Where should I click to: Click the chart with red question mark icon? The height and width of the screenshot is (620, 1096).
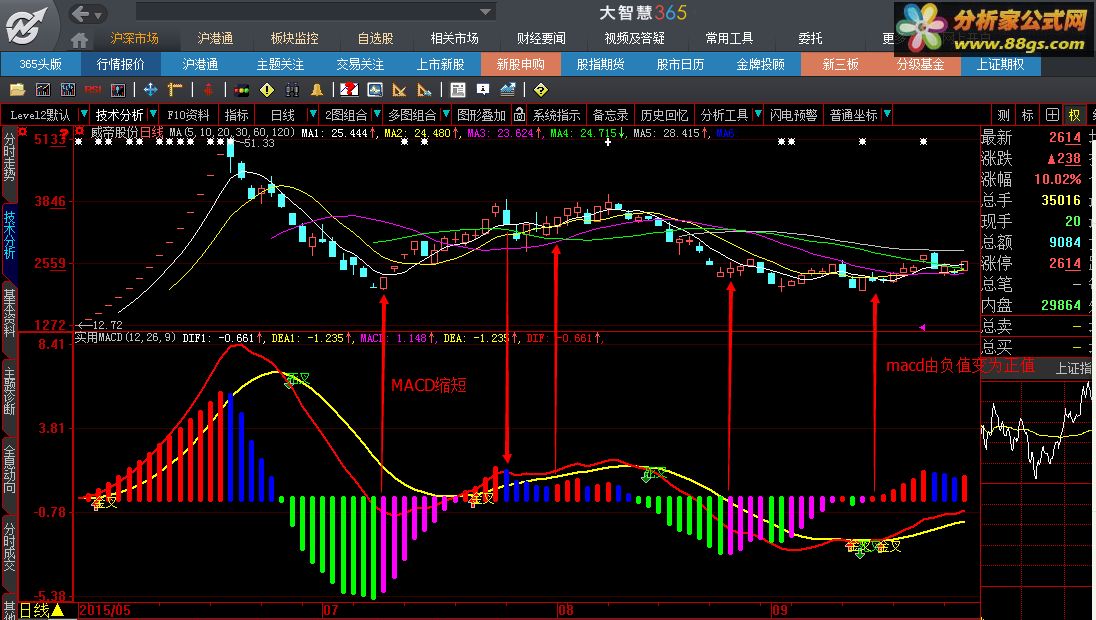pos(349,89)
